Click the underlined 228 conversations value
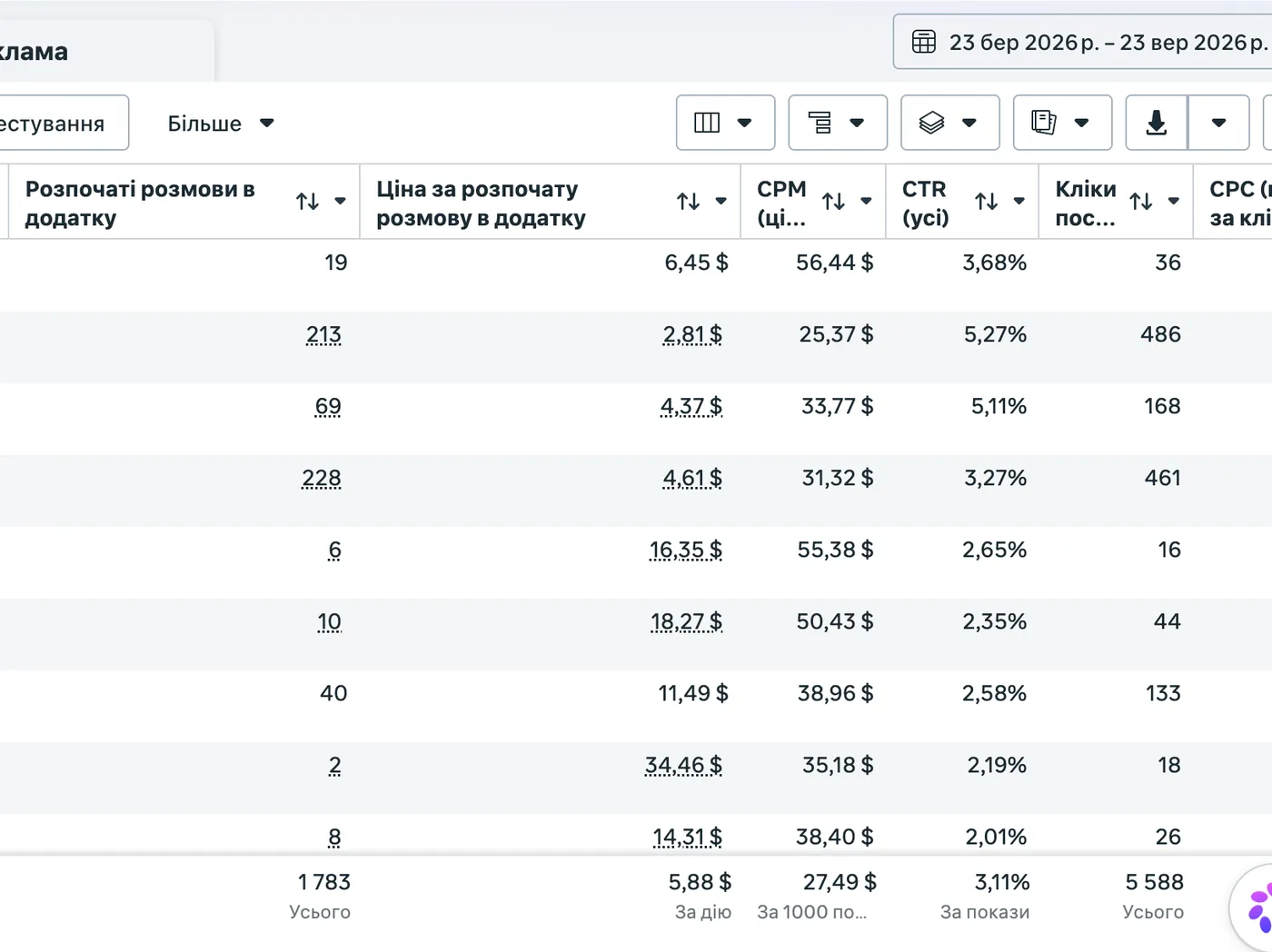 click(x=322, y=478)
